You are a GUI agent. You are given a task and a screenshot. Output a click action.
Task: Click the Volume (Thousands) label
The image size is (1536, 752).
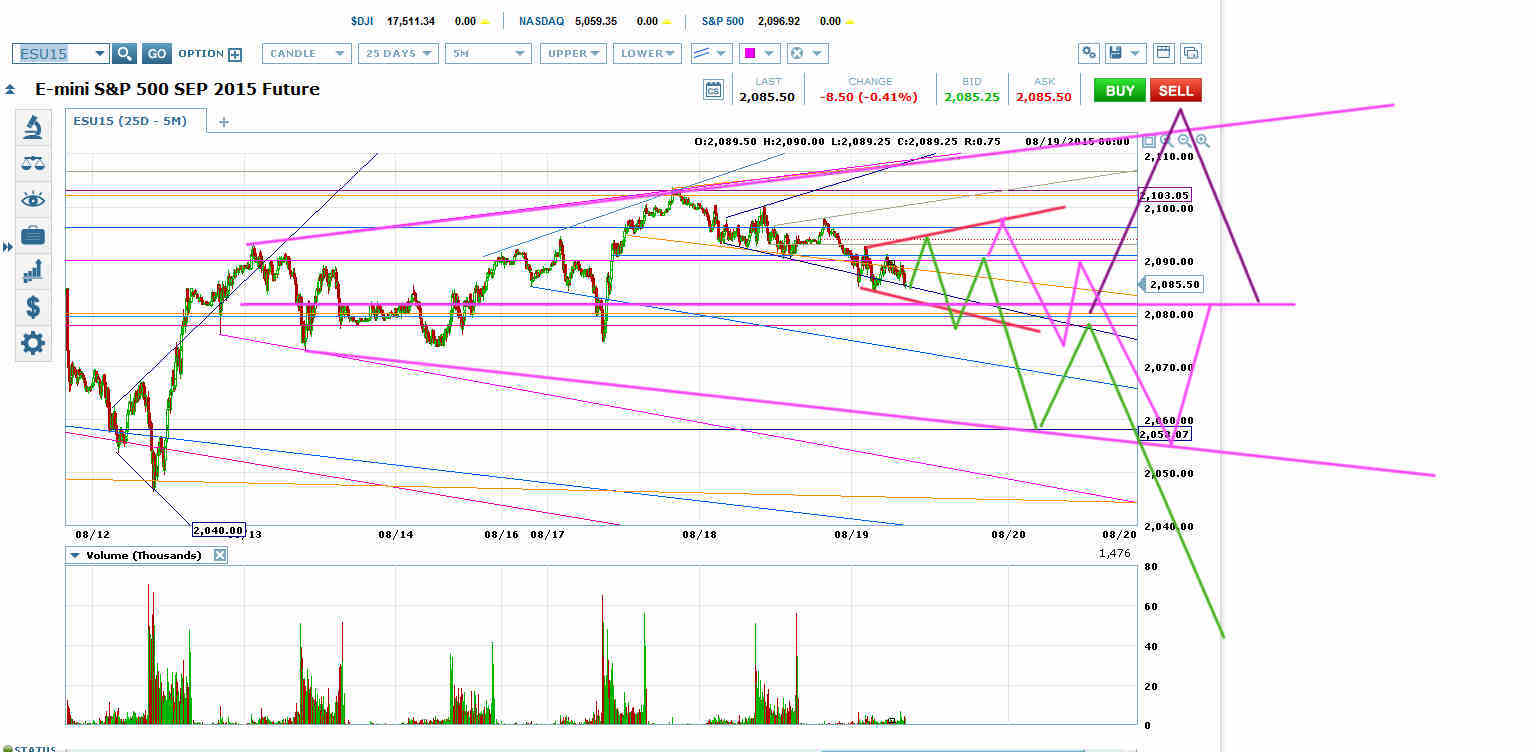(x=143, y=555)
